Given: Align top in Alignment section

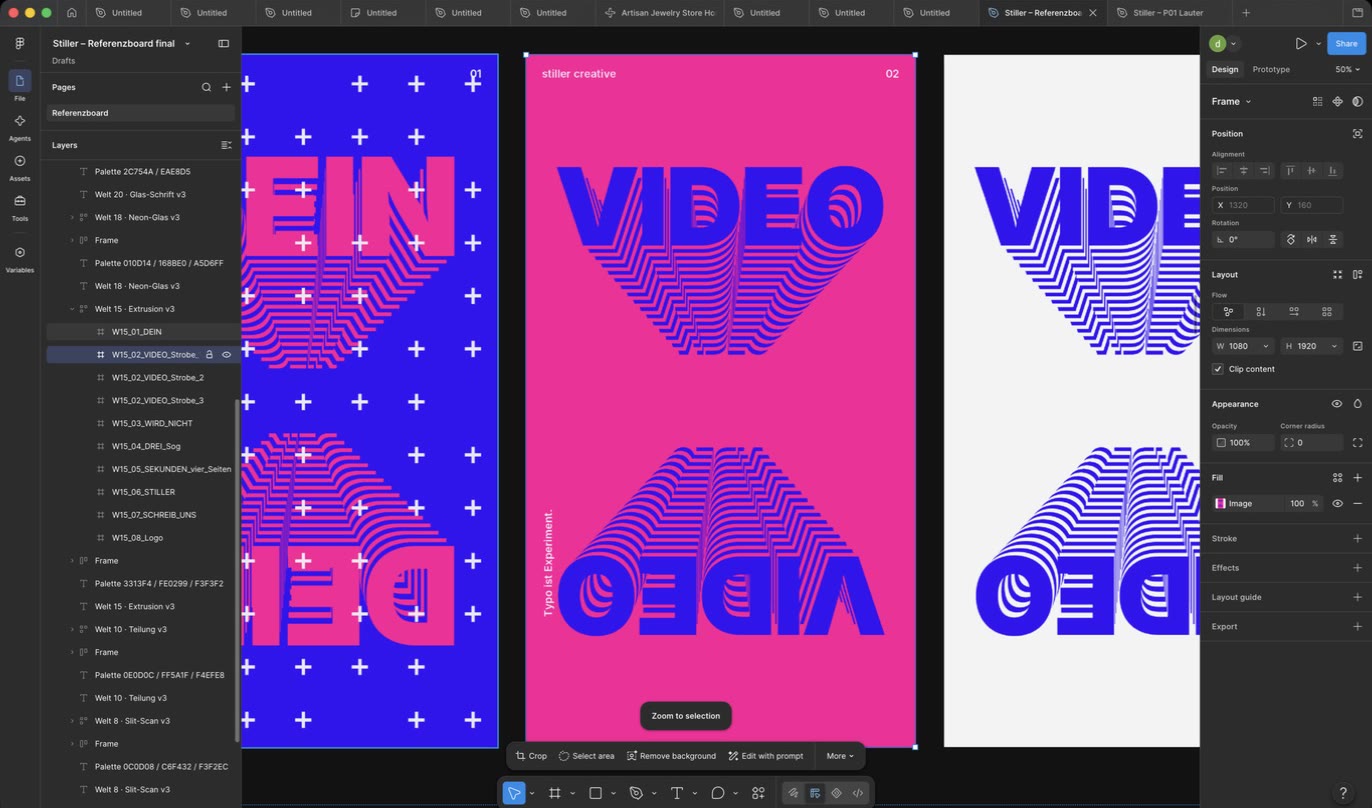Looking at the screenshot, I should 1290,171.
